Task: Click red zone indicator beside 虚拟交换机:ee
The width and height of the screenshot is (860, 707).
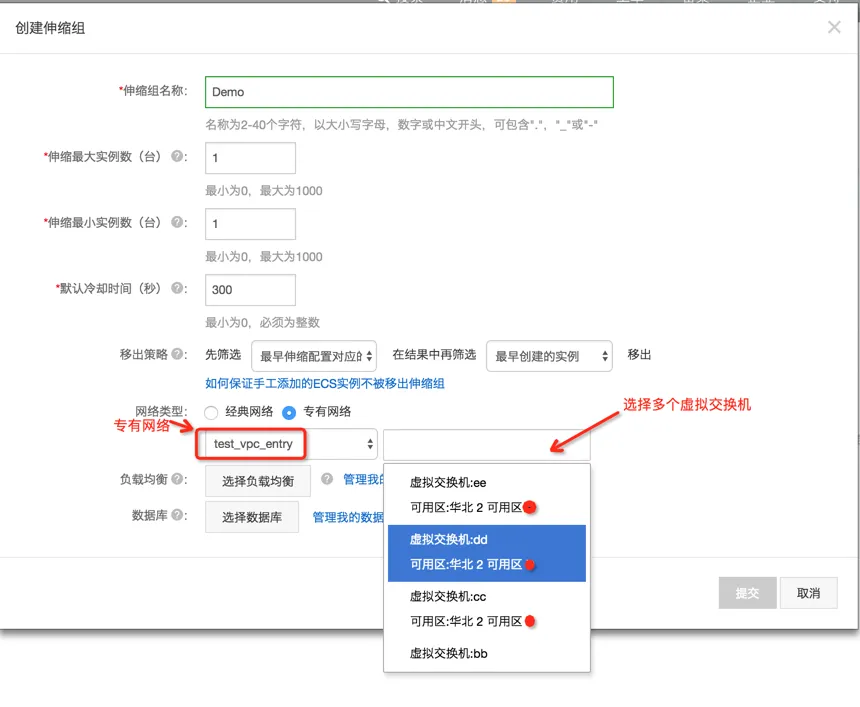Action: coord(531,507)
